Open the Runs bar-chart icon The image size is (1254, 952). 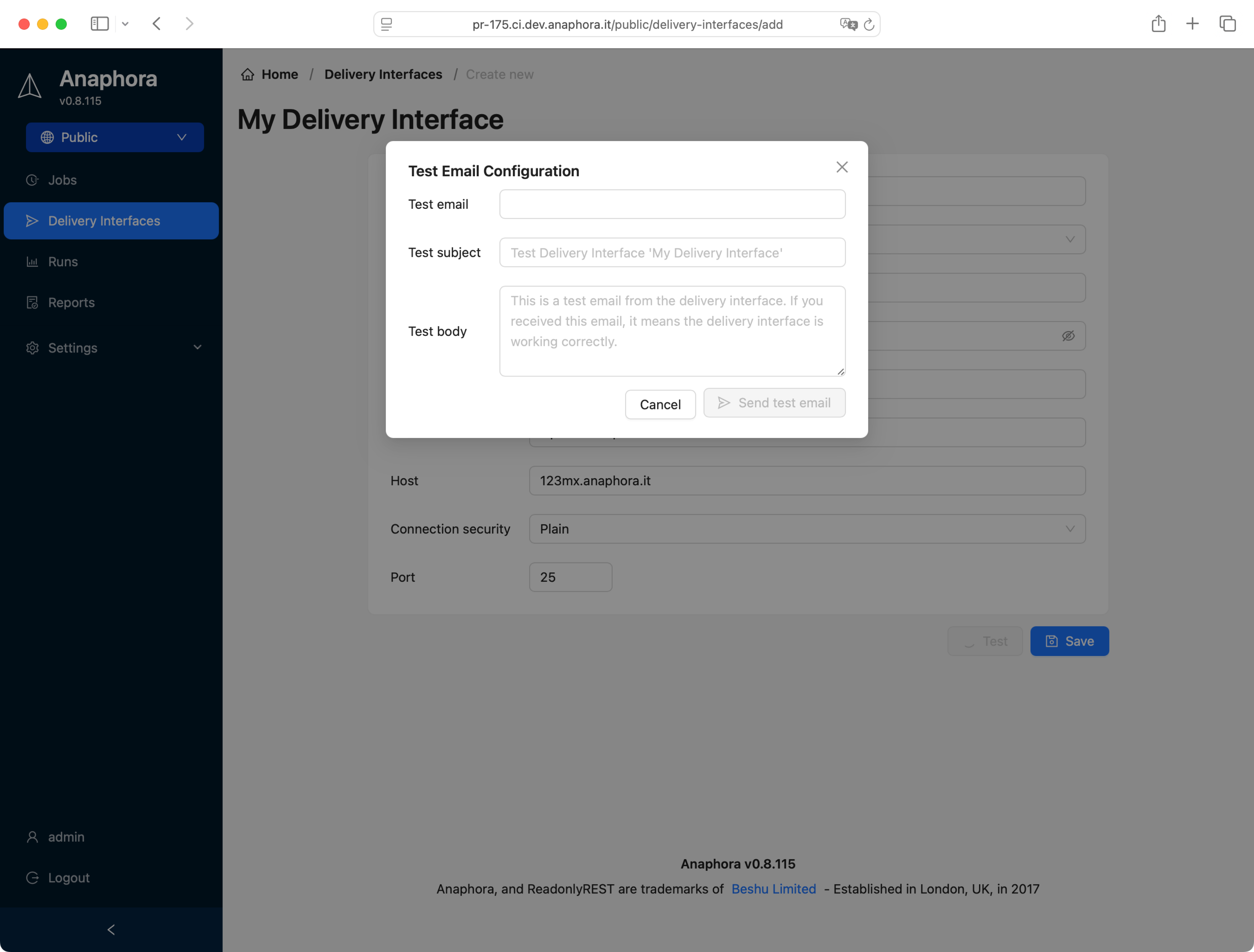[x=33, y=262]
